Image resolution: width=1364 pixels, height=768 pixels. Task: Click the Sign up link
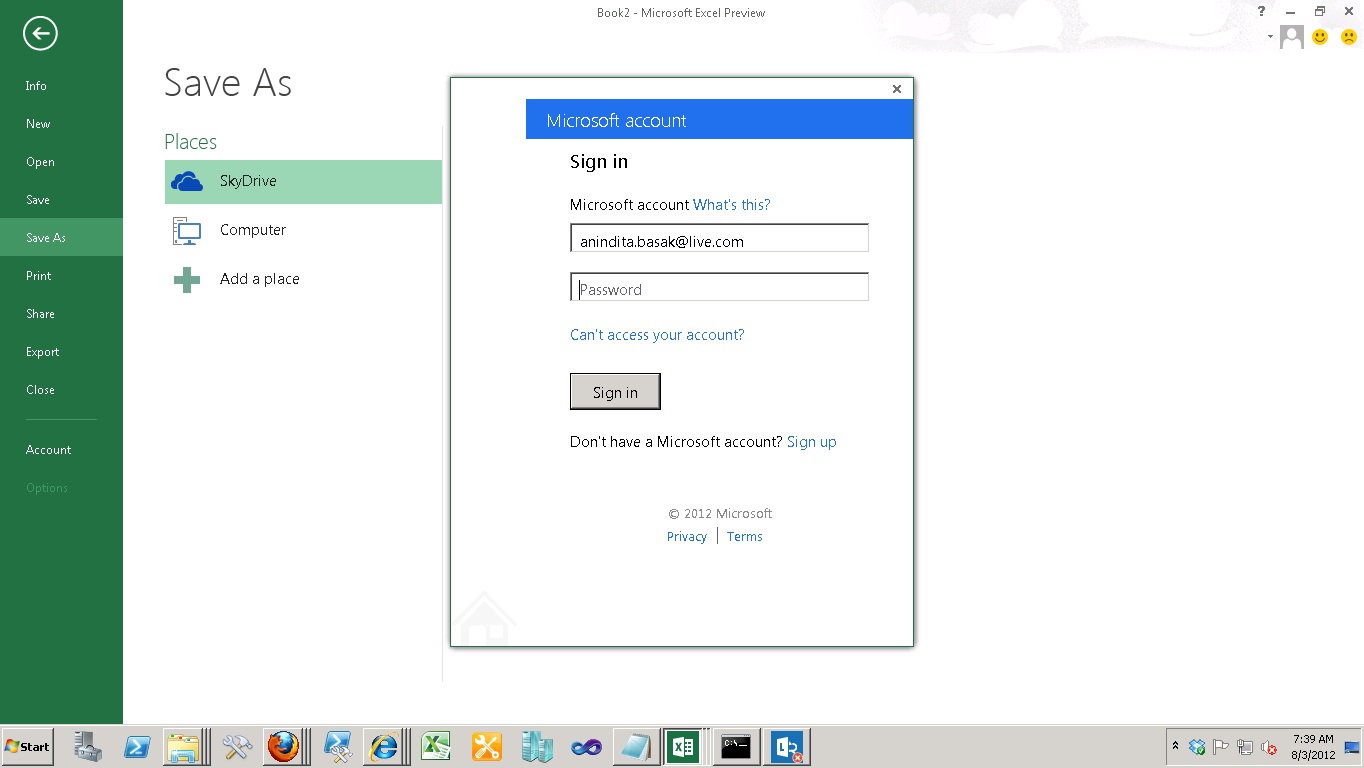point(812,442)
